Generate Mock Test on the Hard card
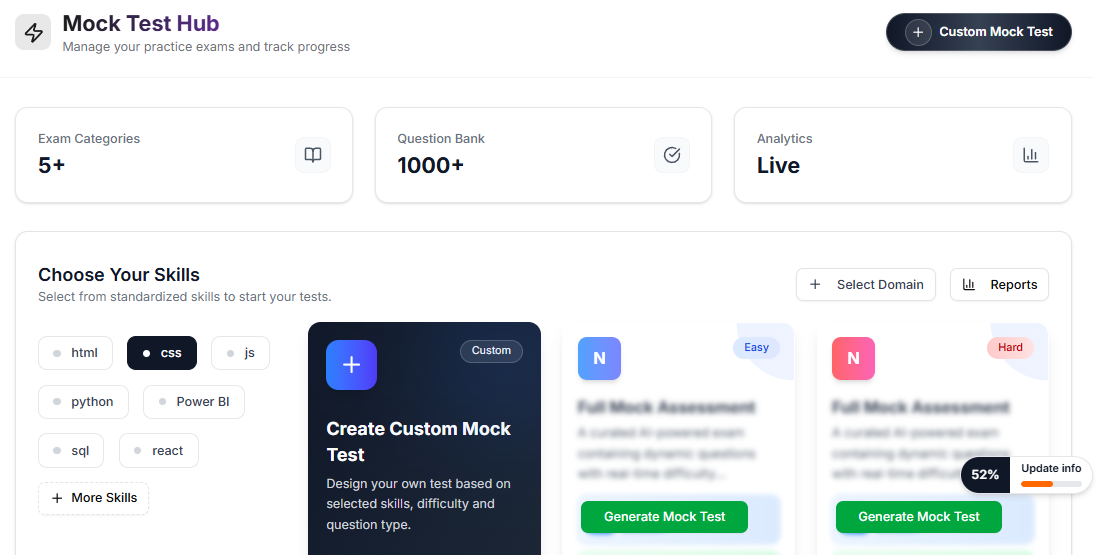 point(919,517)
